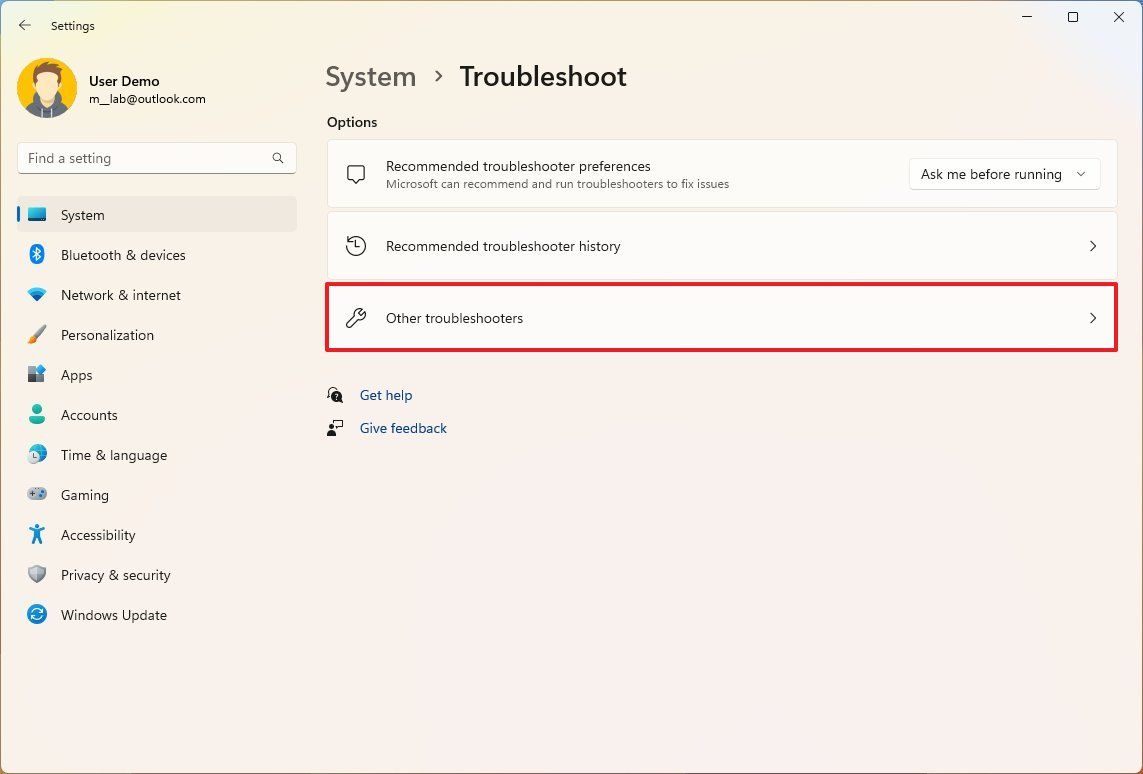
Task: Open the Ask me before running dropdown
Action: pos(1003,174)
